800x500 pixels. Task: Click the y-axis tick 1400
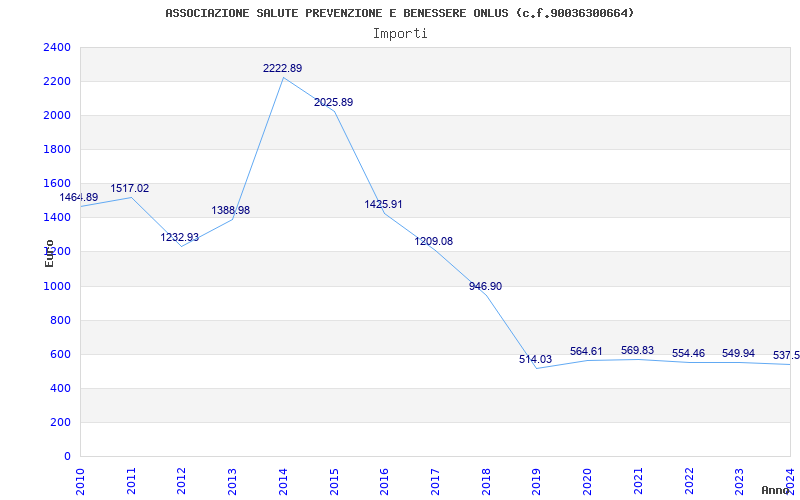tap(57, 218)
